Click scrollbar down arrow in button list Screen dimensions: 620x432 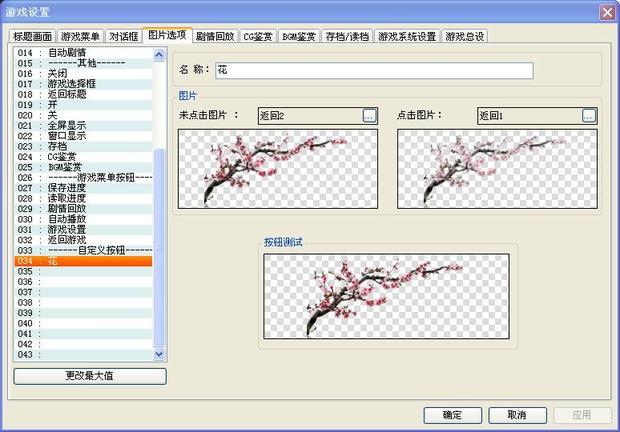click(x=159, y=355)
